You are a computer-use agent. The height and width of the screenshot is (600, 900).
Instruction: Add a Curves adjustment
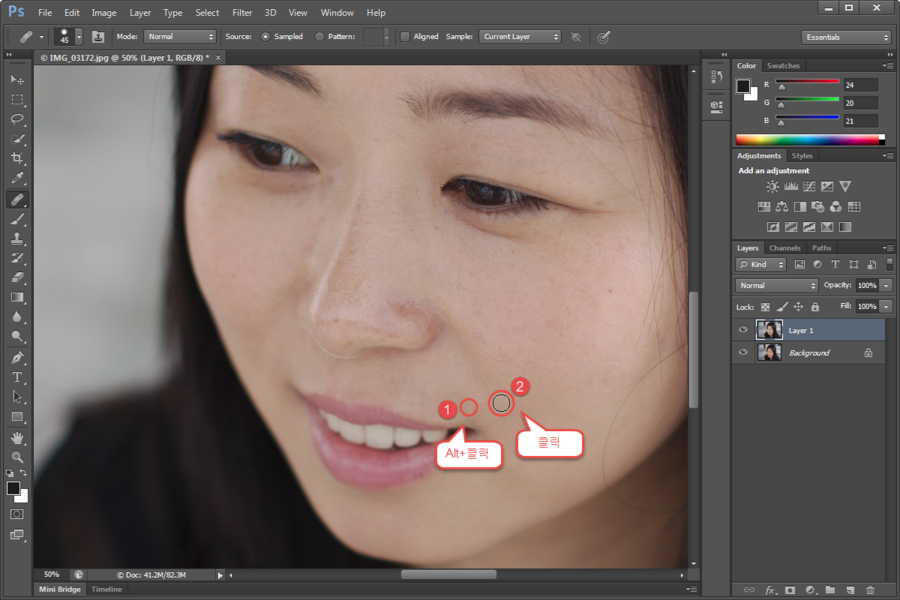[x=809, y=187]
